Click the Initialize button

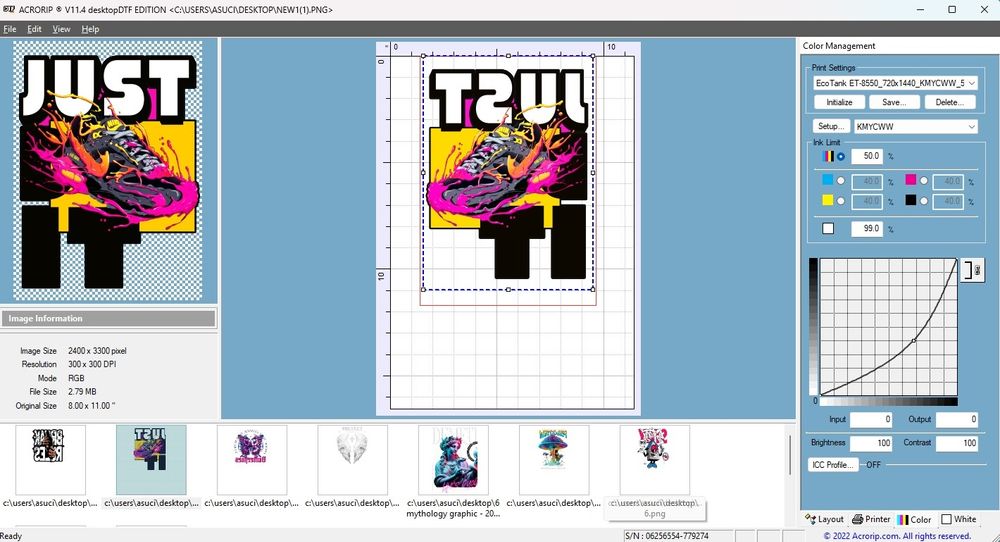[x=839, y=102]
